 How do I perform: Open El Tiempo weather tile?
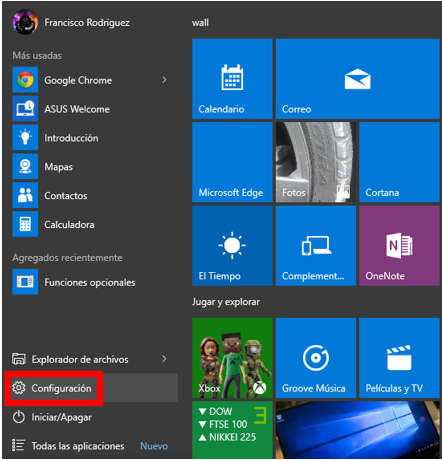[x=232, y=245]
